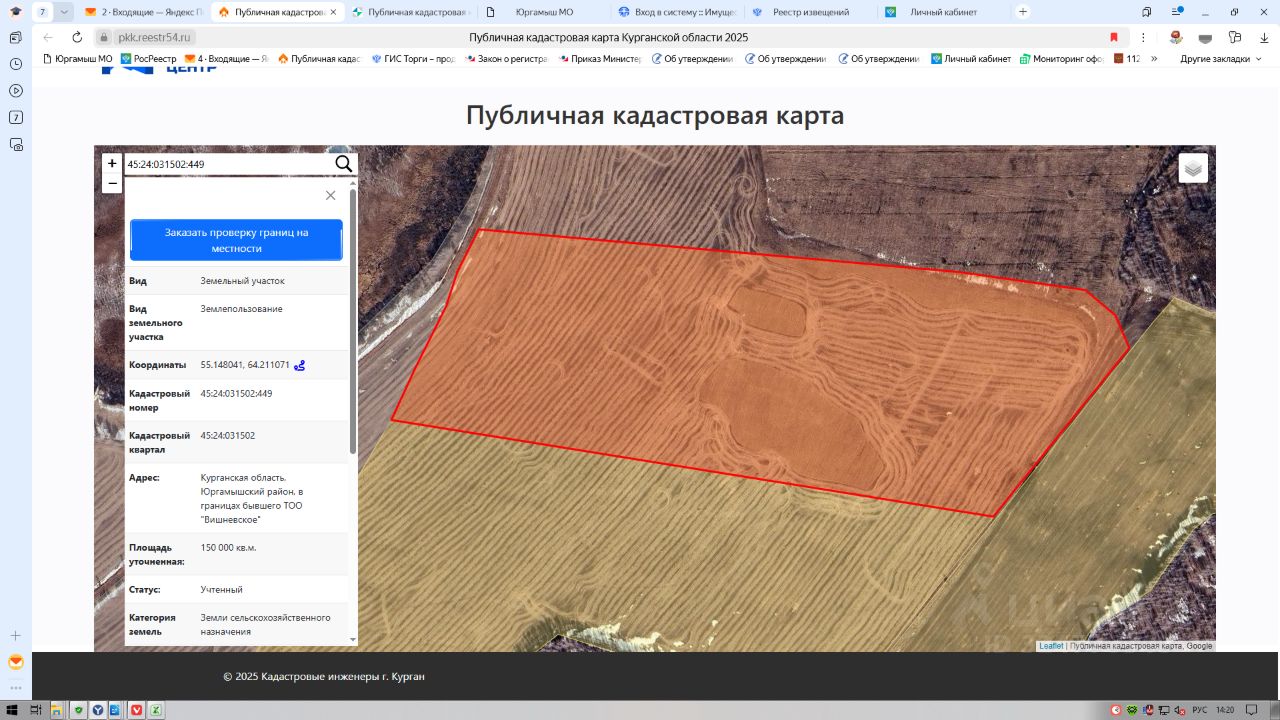Open Yandex Browser taskbar icon
The image size is (1280, 720).
coord(98,710)
